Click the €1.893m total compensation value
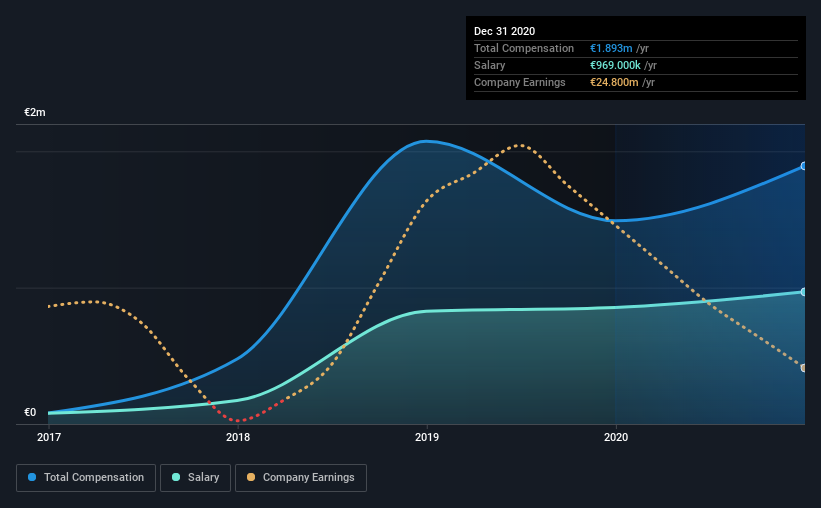This screenshot has width=821, height=508. click(611, 48)
